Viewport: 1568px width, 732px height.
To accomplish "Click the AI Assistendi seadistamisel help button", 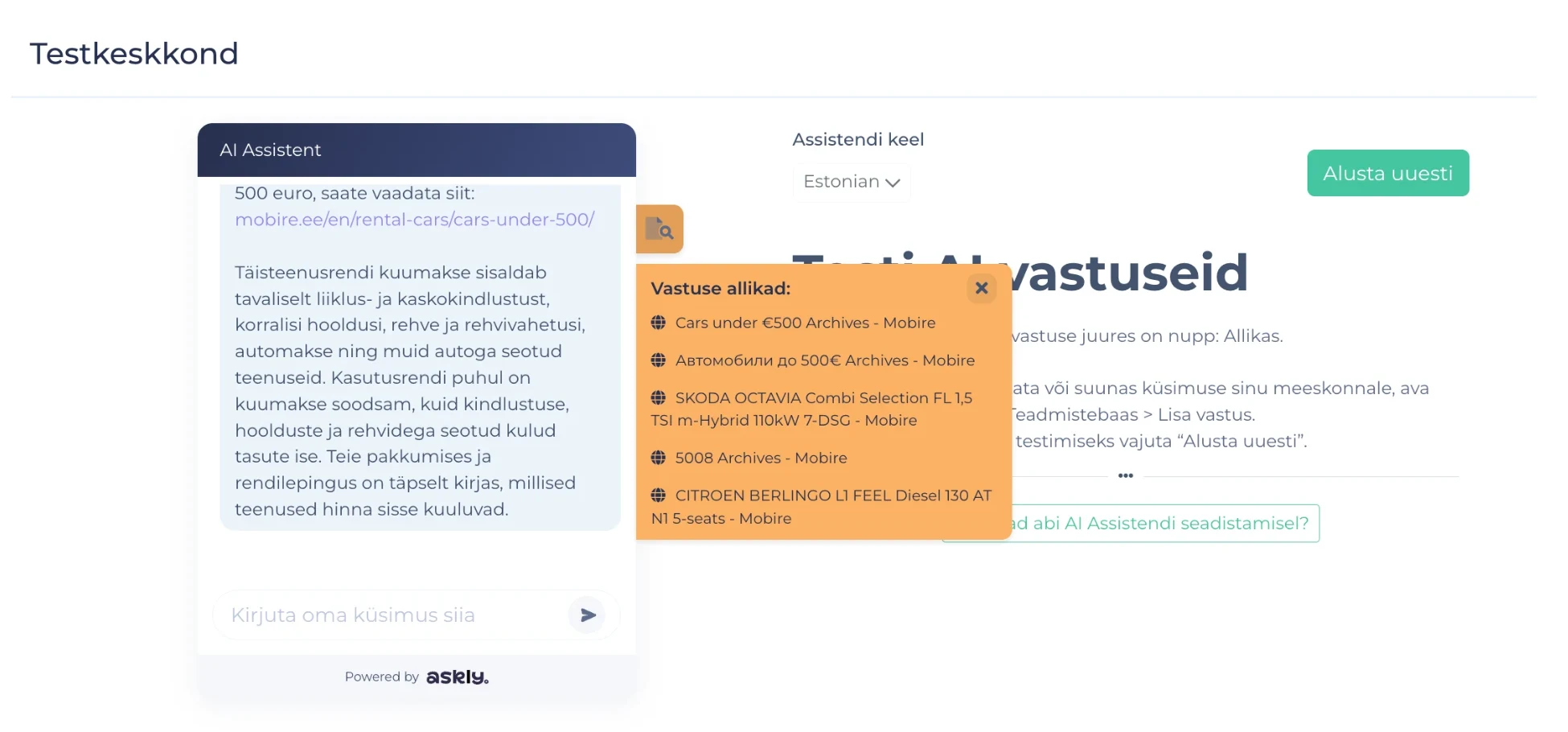I will click(1131, 524).
